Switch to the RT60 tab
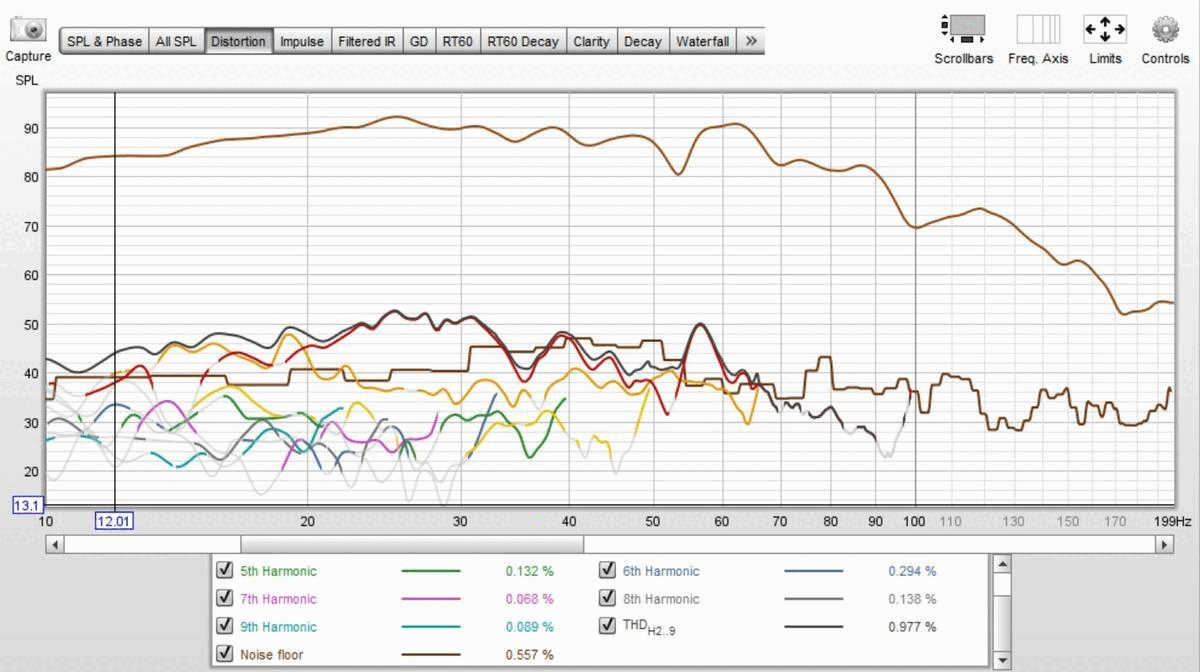This screenshot has width=1200, height=672. click(457, 41)
